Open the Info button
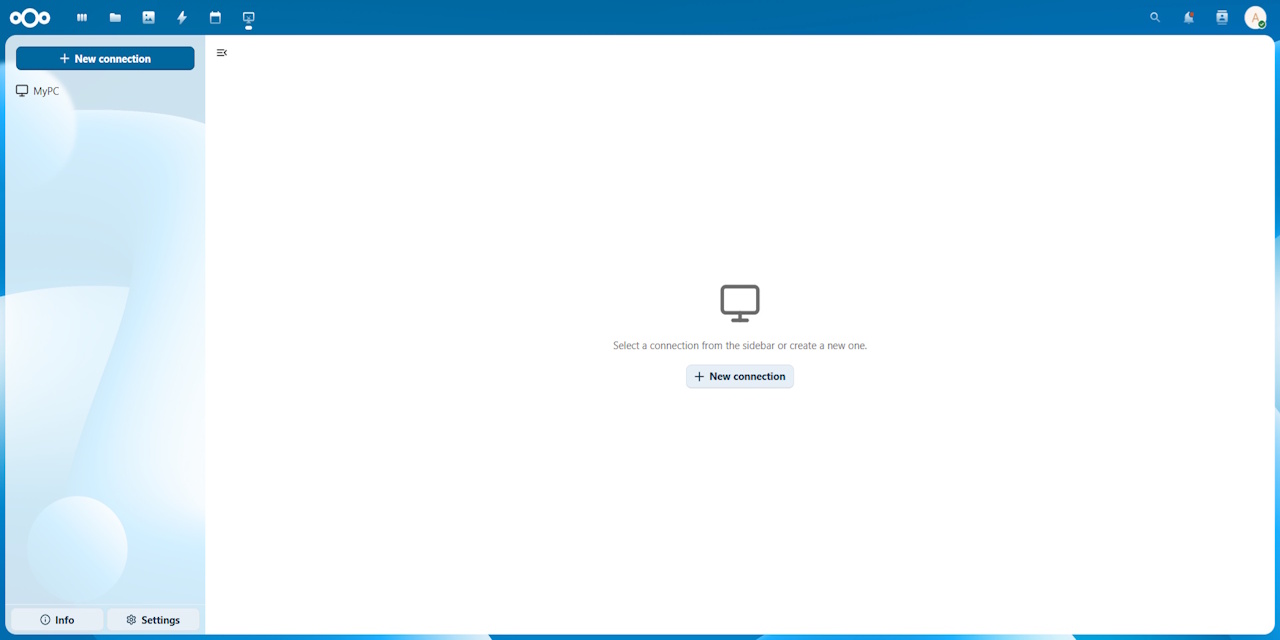The height and width of the screenshot is (640, 1280). (x=57, y=620)
